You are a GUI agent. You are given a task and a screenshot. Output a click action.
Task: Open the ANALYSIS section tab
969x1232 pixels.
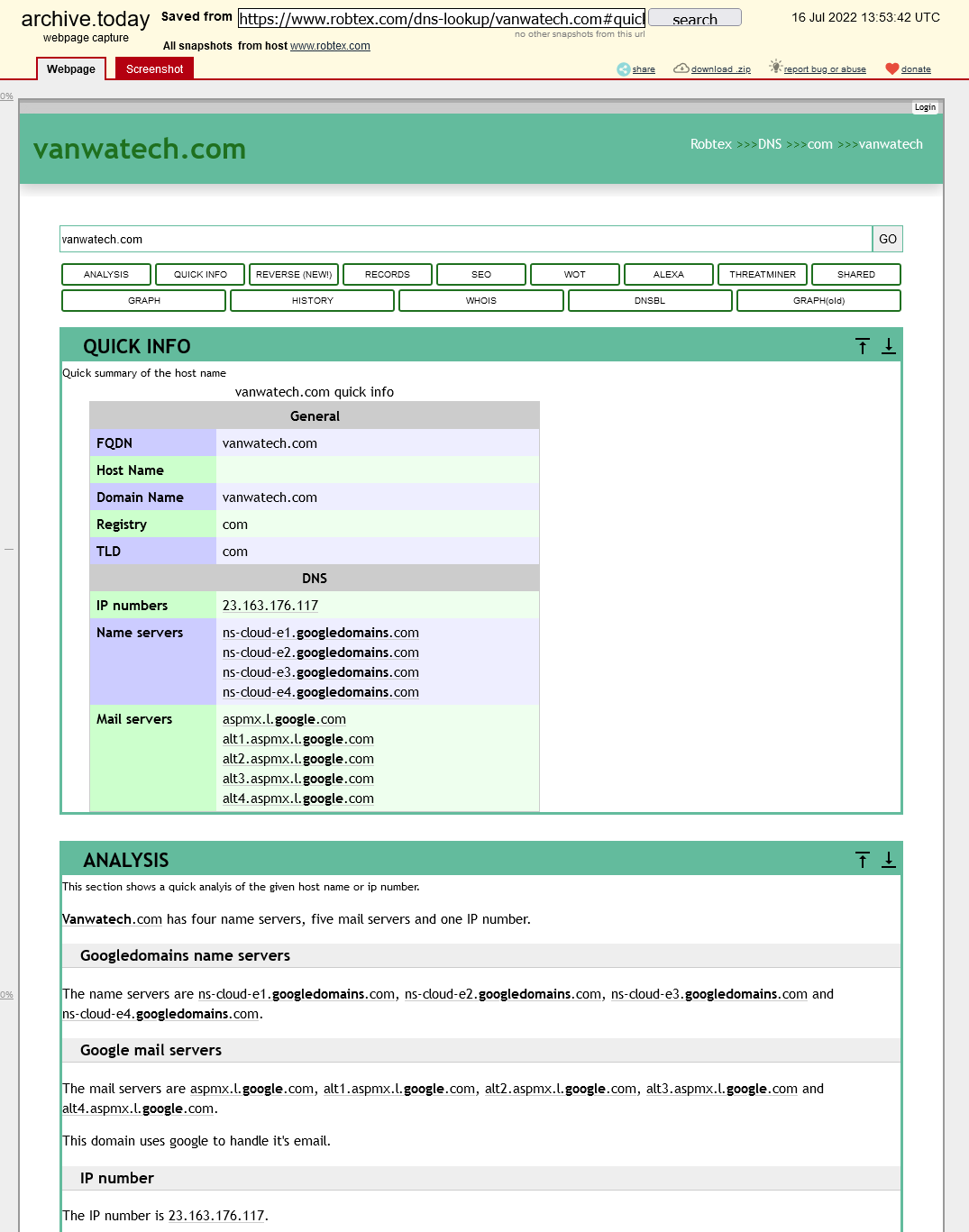tap(106, 274)
